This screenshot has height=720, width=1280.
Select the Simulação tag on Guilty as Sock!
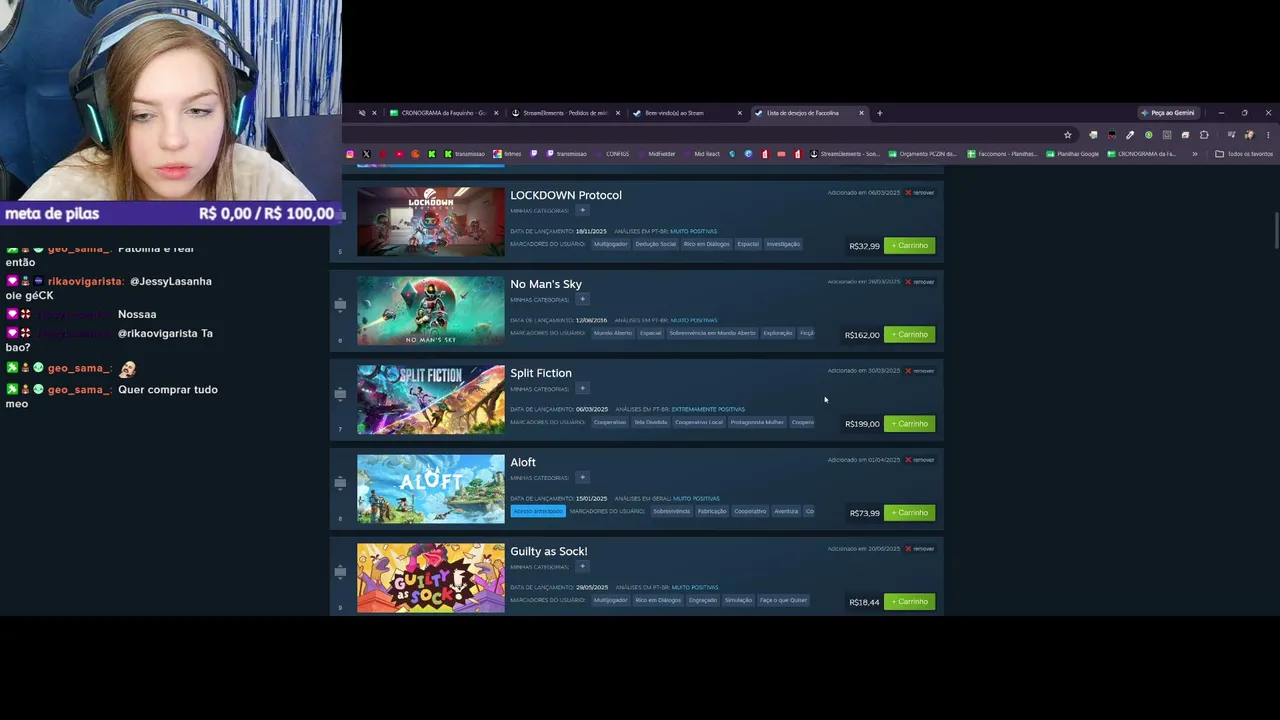[x=738, y=601]
